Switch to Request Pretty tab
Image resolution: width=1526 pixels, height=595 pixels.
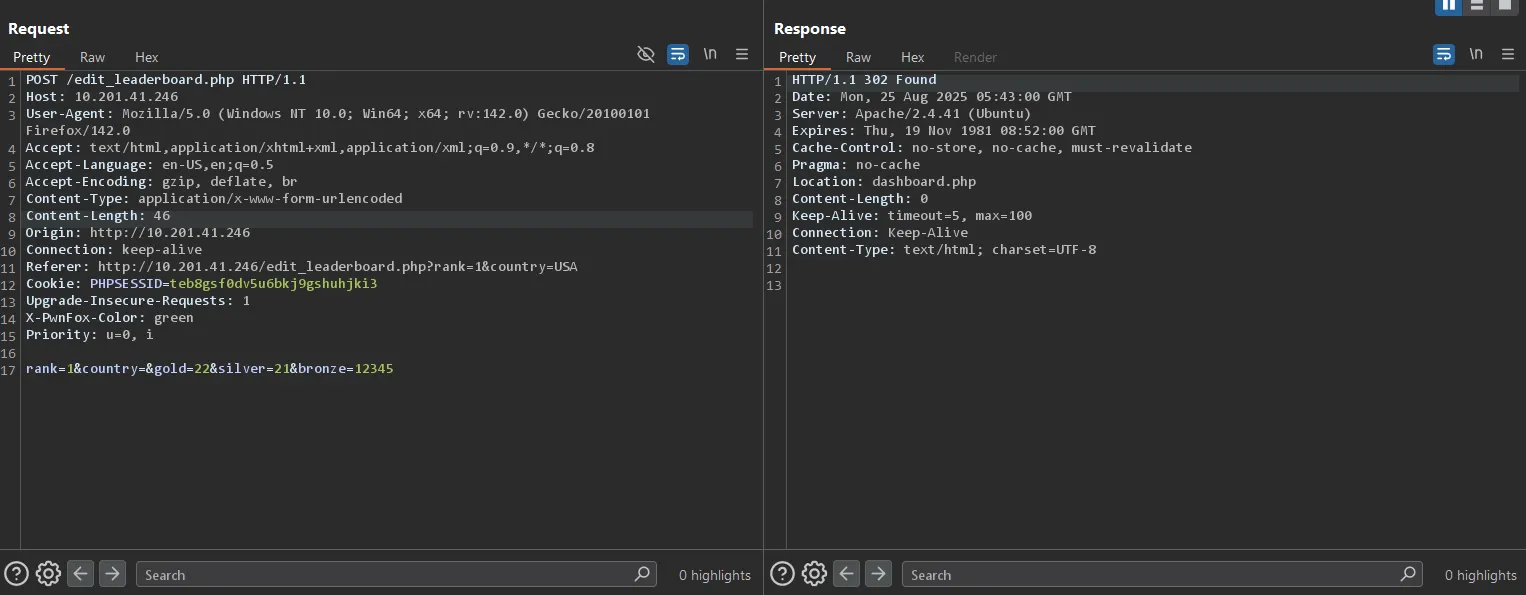(x=32, y=57)
